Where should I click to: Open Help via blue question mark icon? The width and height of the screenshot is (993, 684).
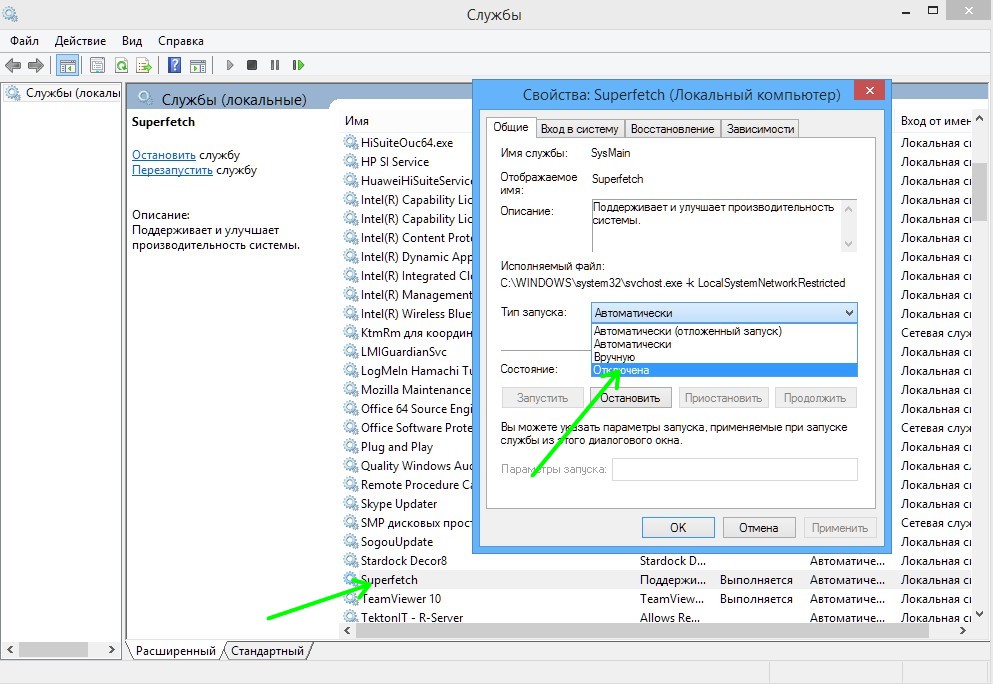[174, 66]
